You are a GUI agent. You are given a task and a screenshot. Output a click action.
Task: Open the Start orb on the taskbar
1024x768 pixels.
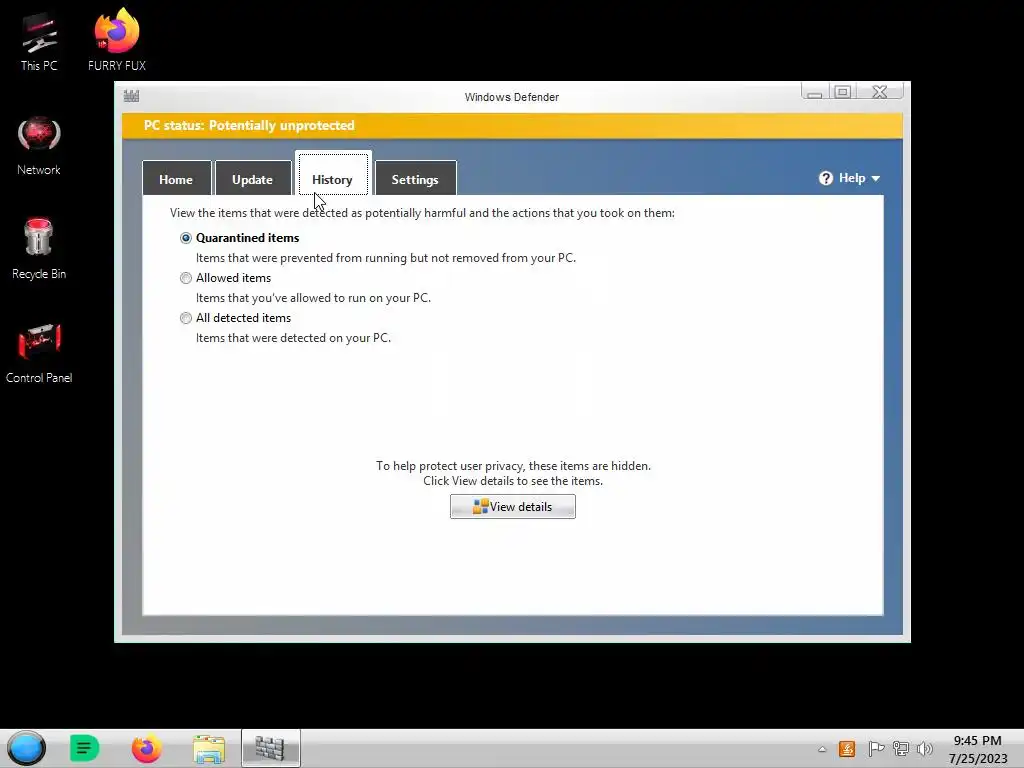(x=27, y=748)
